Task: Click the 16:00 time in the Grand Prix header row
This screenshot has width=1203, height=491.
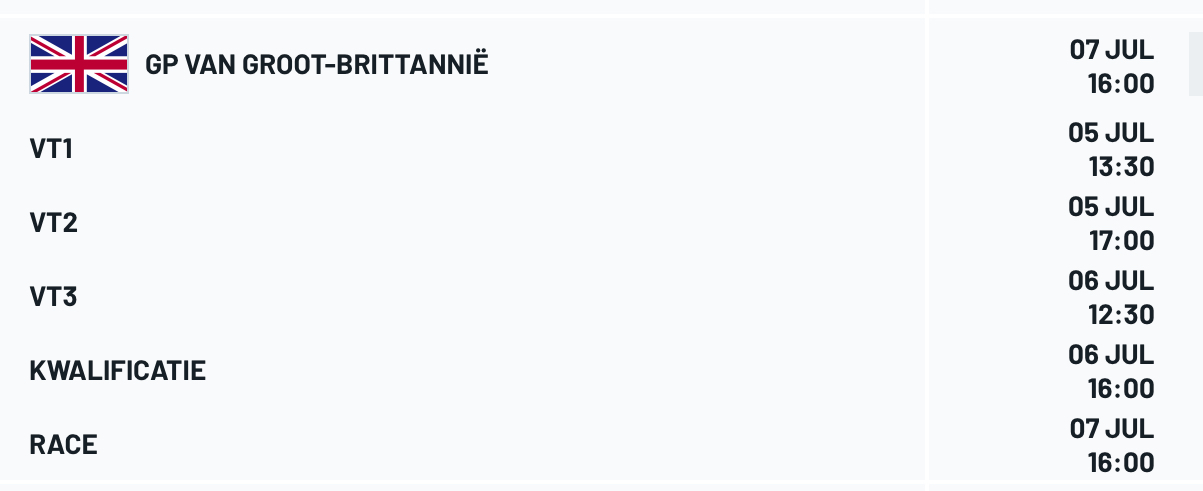Action: point(1121,84)
